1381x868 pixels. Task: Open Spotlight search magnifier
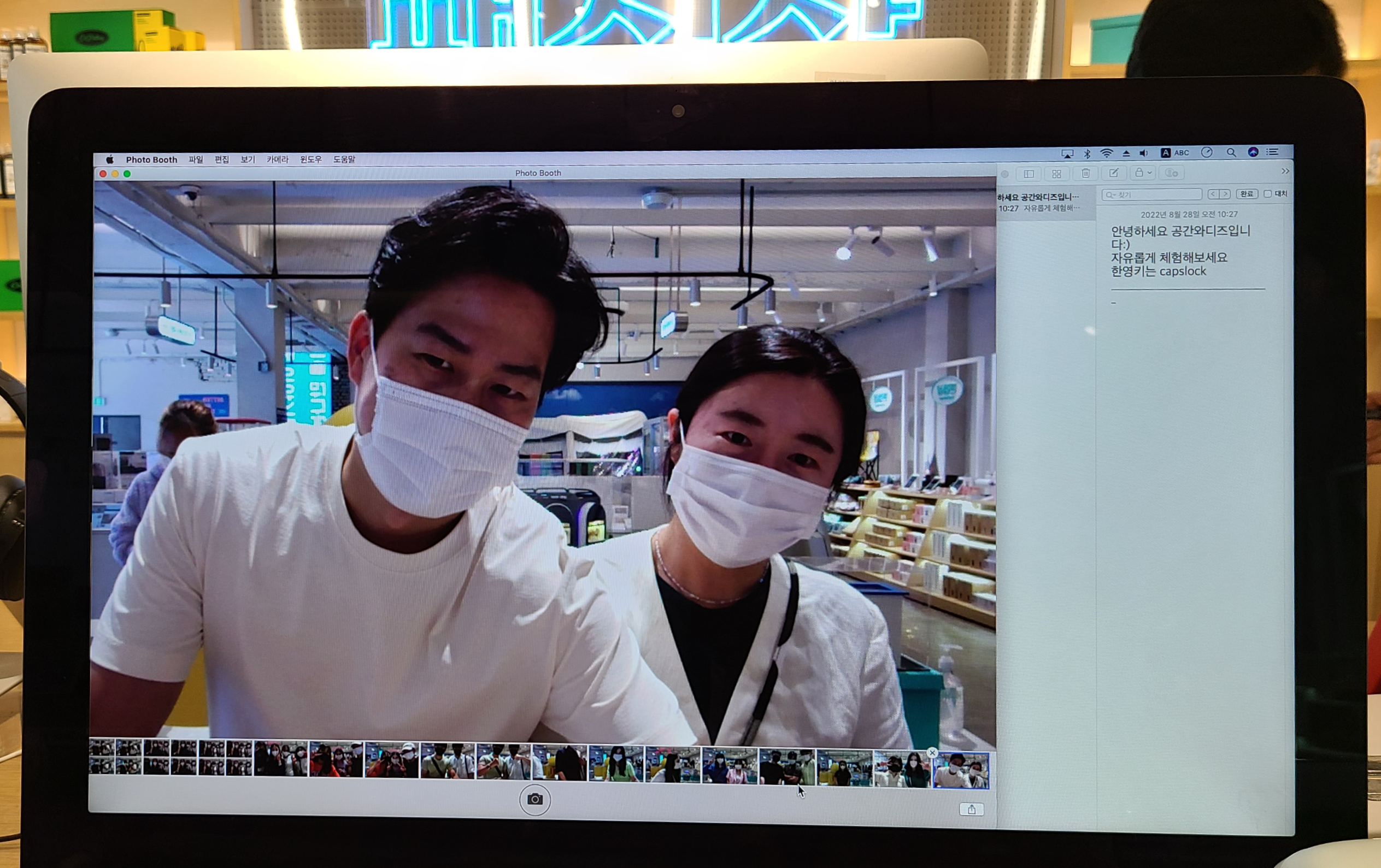pos(1231,152)
